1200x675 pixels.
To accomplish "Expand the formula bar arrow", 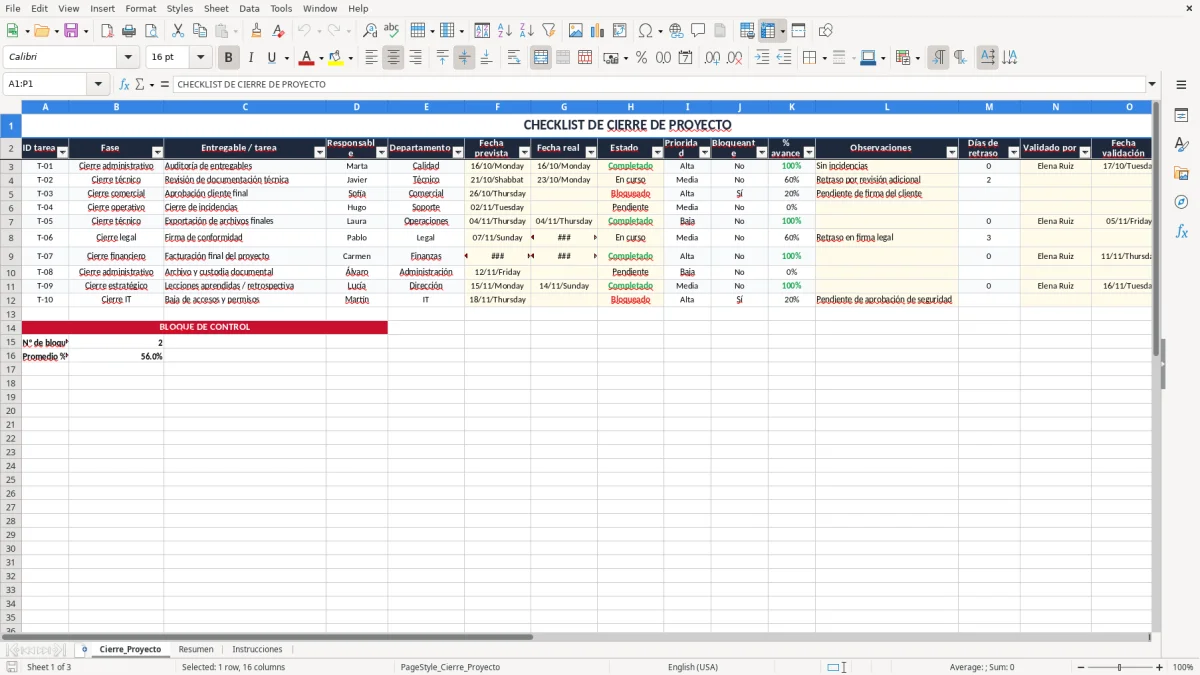I will point(1152,85).
